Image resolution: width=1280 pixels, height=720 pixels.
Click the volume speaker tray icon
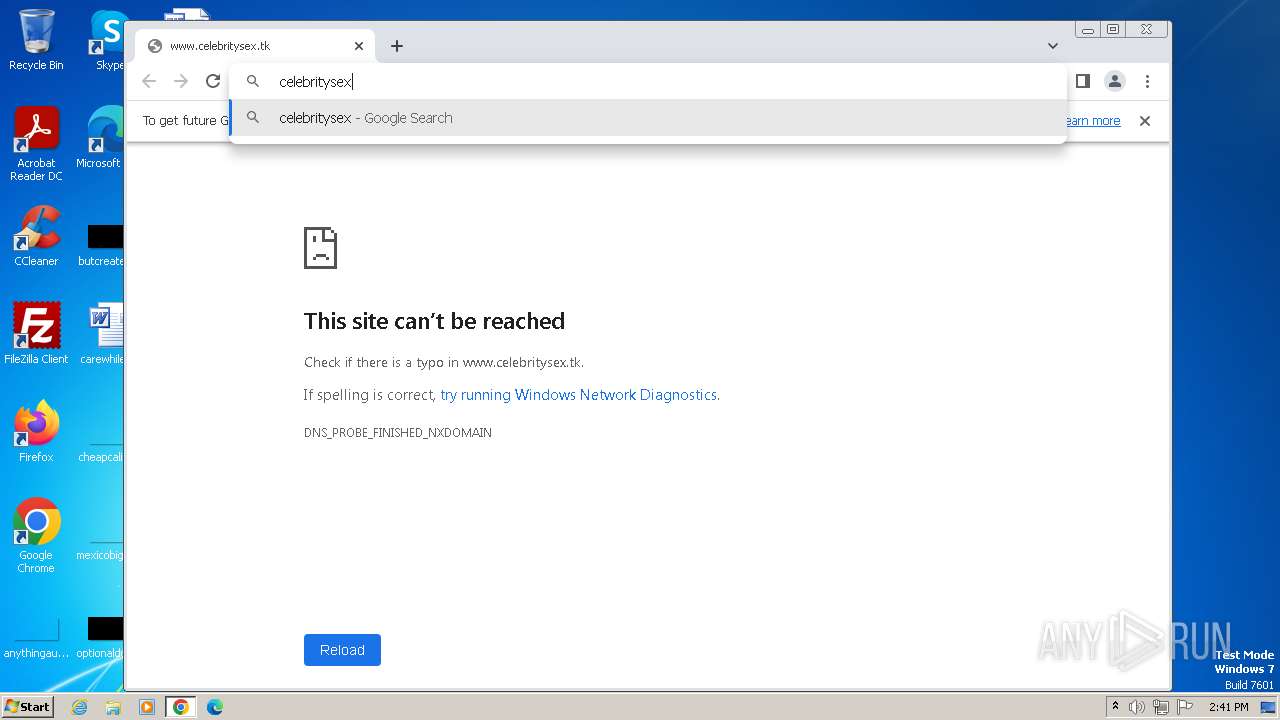pos(1137,707)
